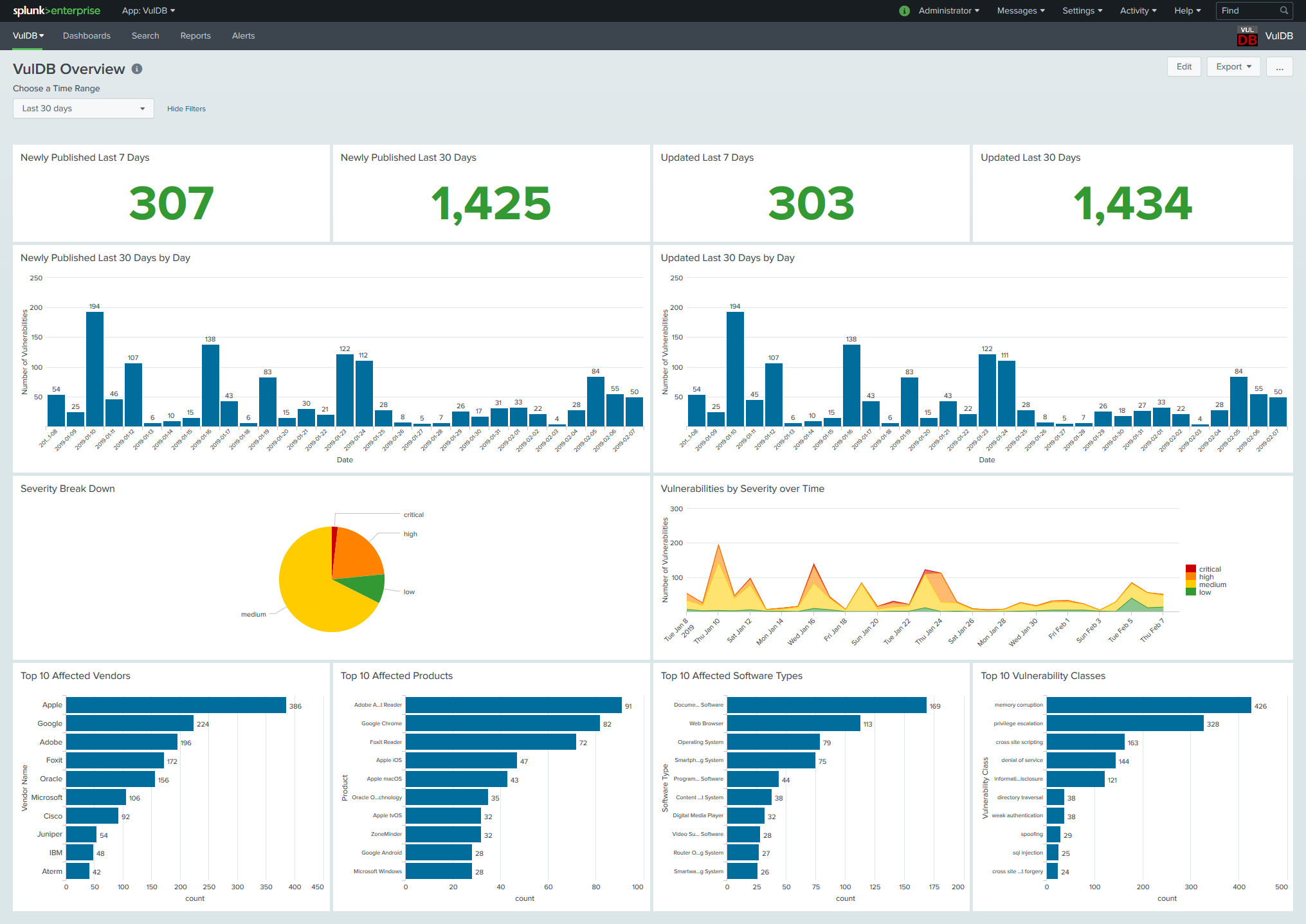Click the Top 10 Affected Vendors title
Viewport: 1306px width, 924px height.
pos(75,676)
